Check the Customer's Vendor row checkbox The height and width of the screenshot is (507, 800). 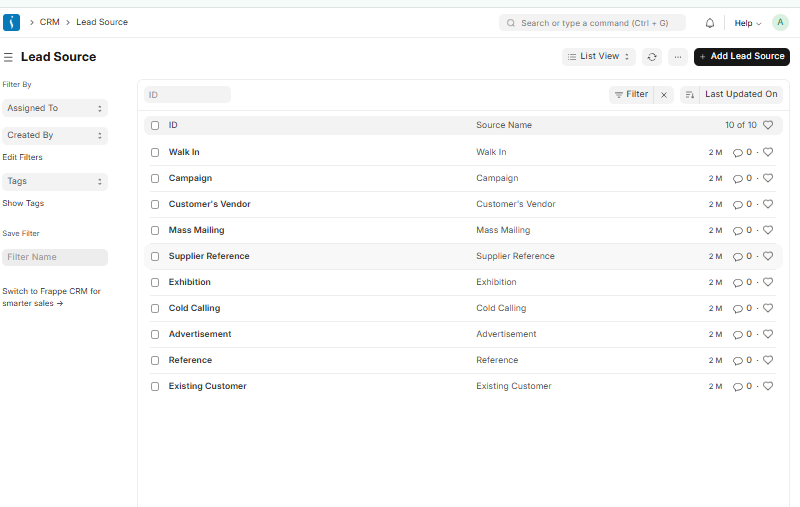pos(155,205)
